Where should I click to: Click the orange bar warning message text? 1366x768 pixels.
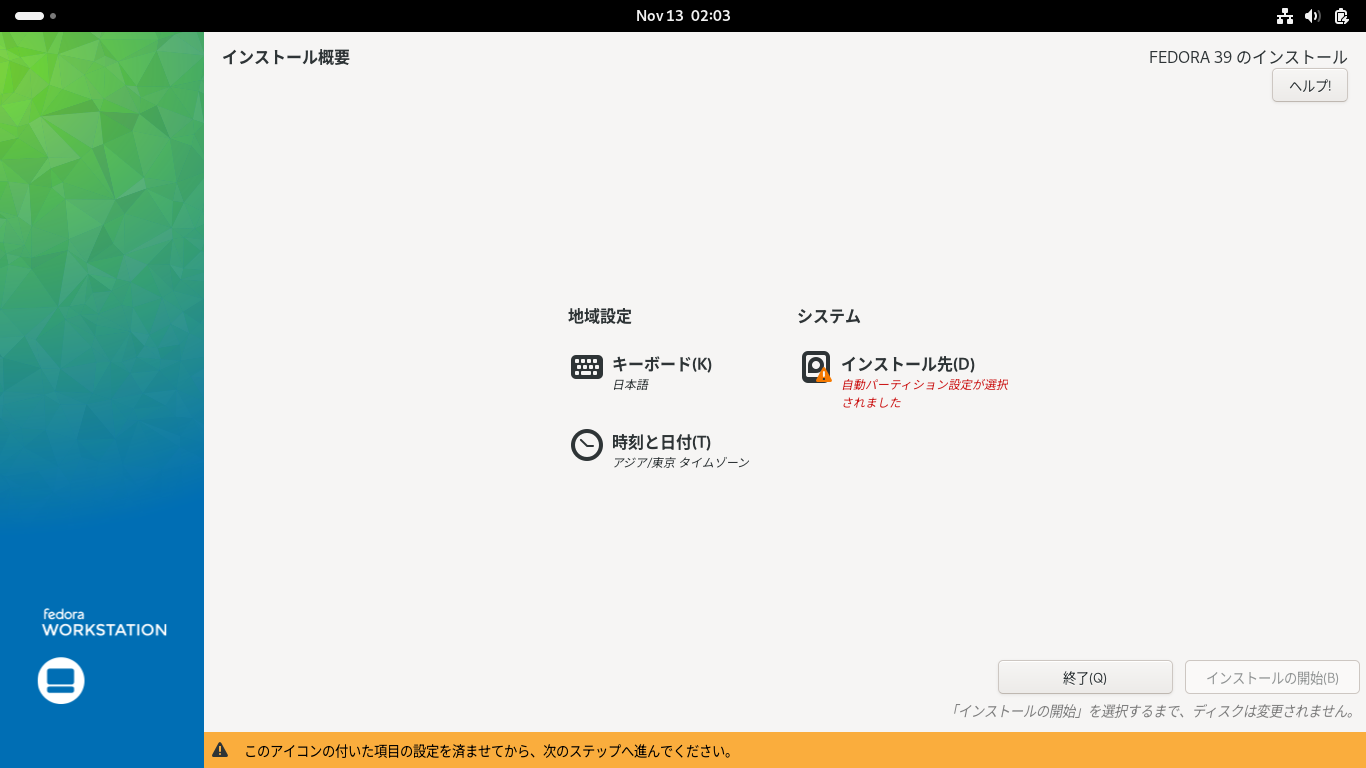coord(490,750)
